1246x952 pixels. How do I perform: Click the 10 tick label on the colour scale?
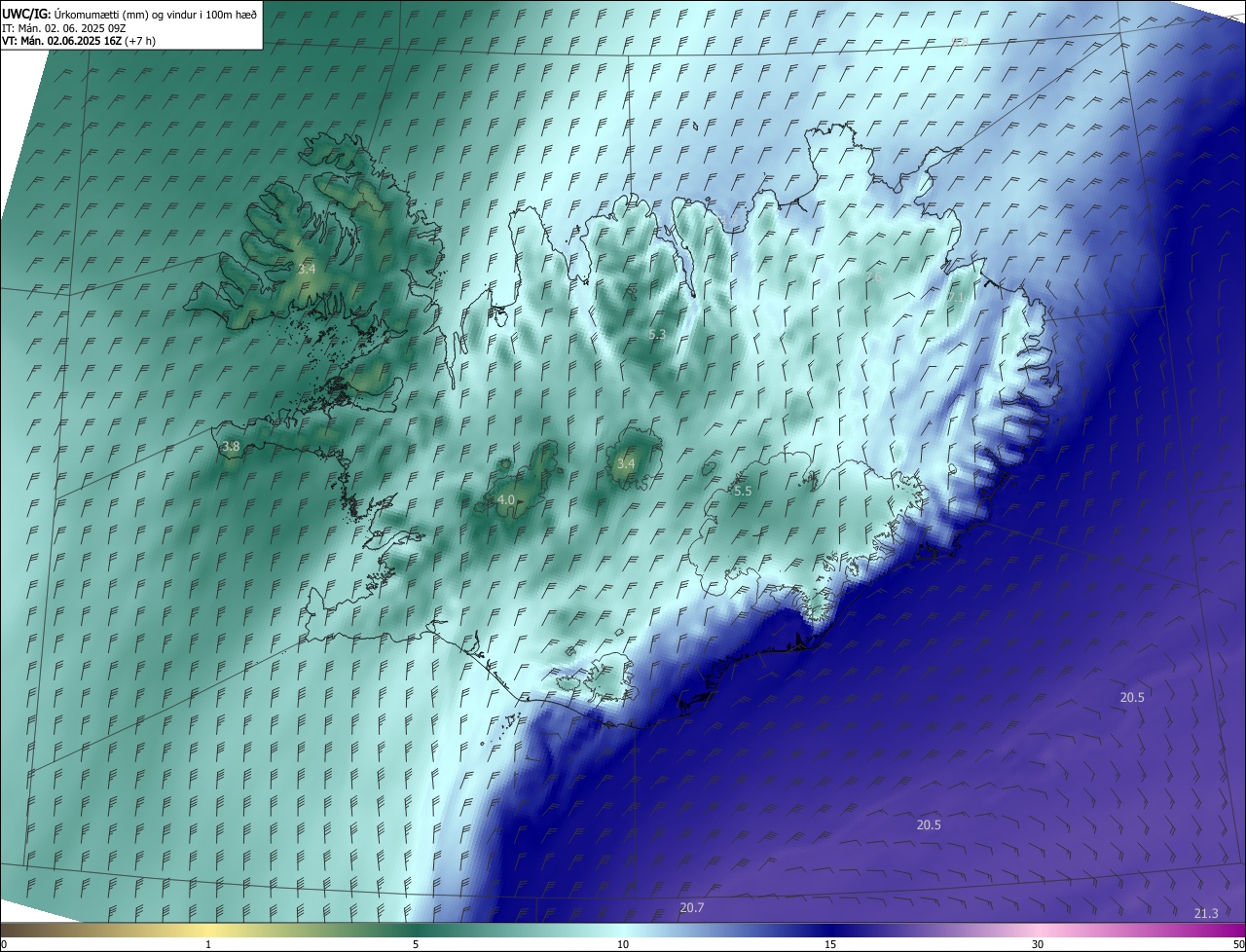pyautogui.click(x=623, y=944)
